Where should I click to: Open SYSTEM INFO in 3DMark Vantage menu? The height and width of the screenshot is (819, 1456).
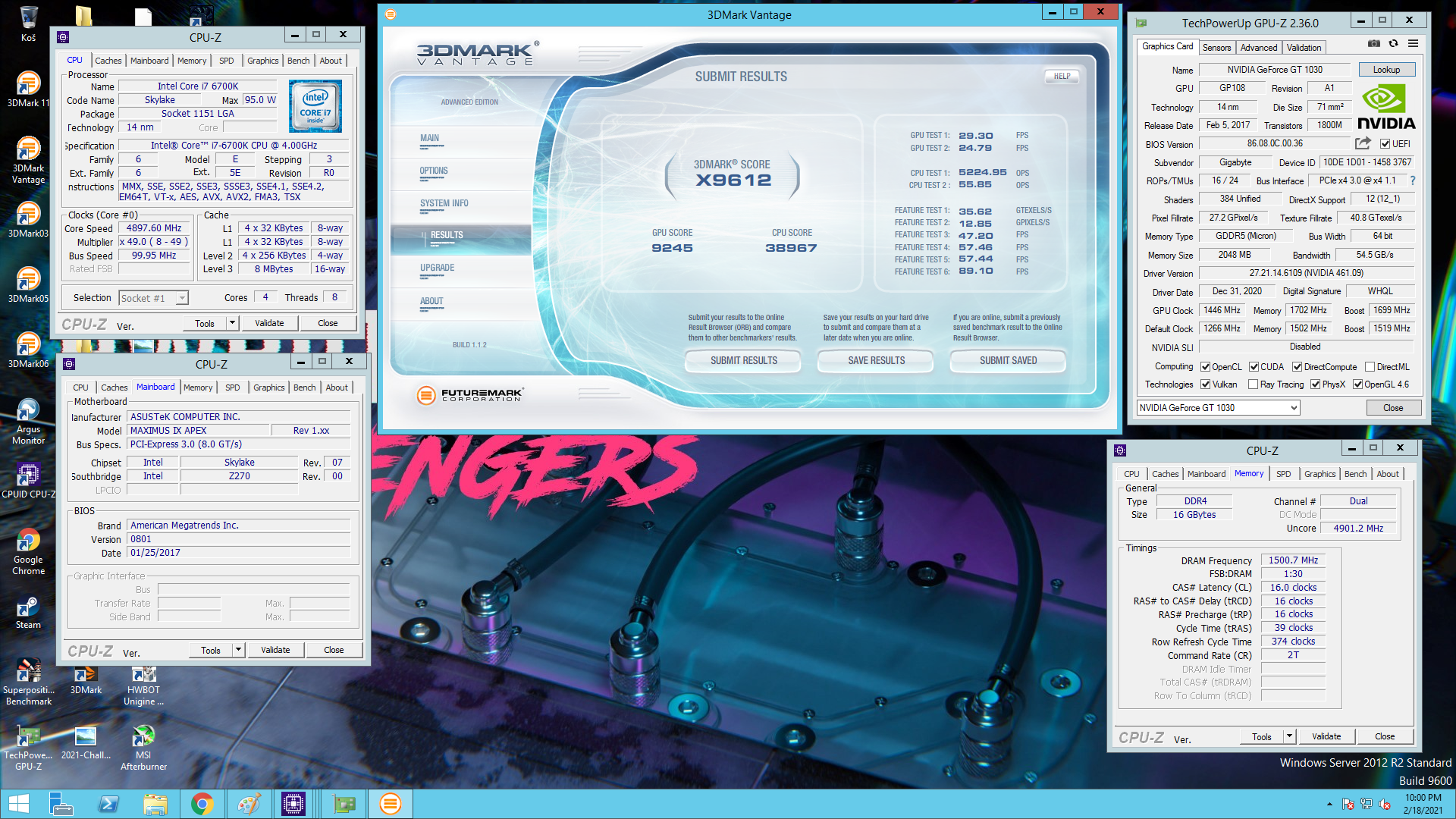pyautogui.click(x=444, y=203)
